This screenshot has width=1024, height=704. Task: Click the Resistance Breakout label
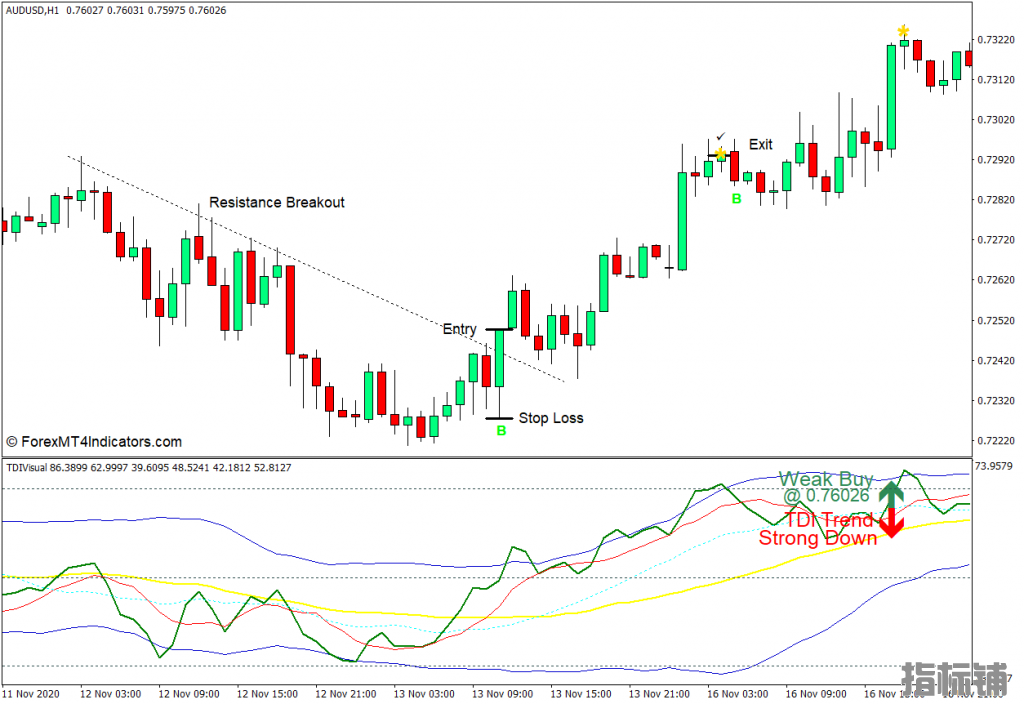[x=276, y=202]
